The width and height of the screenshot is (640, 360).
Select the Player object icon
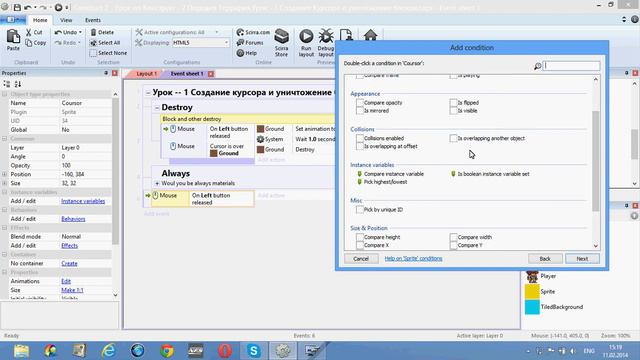point(532,276)
